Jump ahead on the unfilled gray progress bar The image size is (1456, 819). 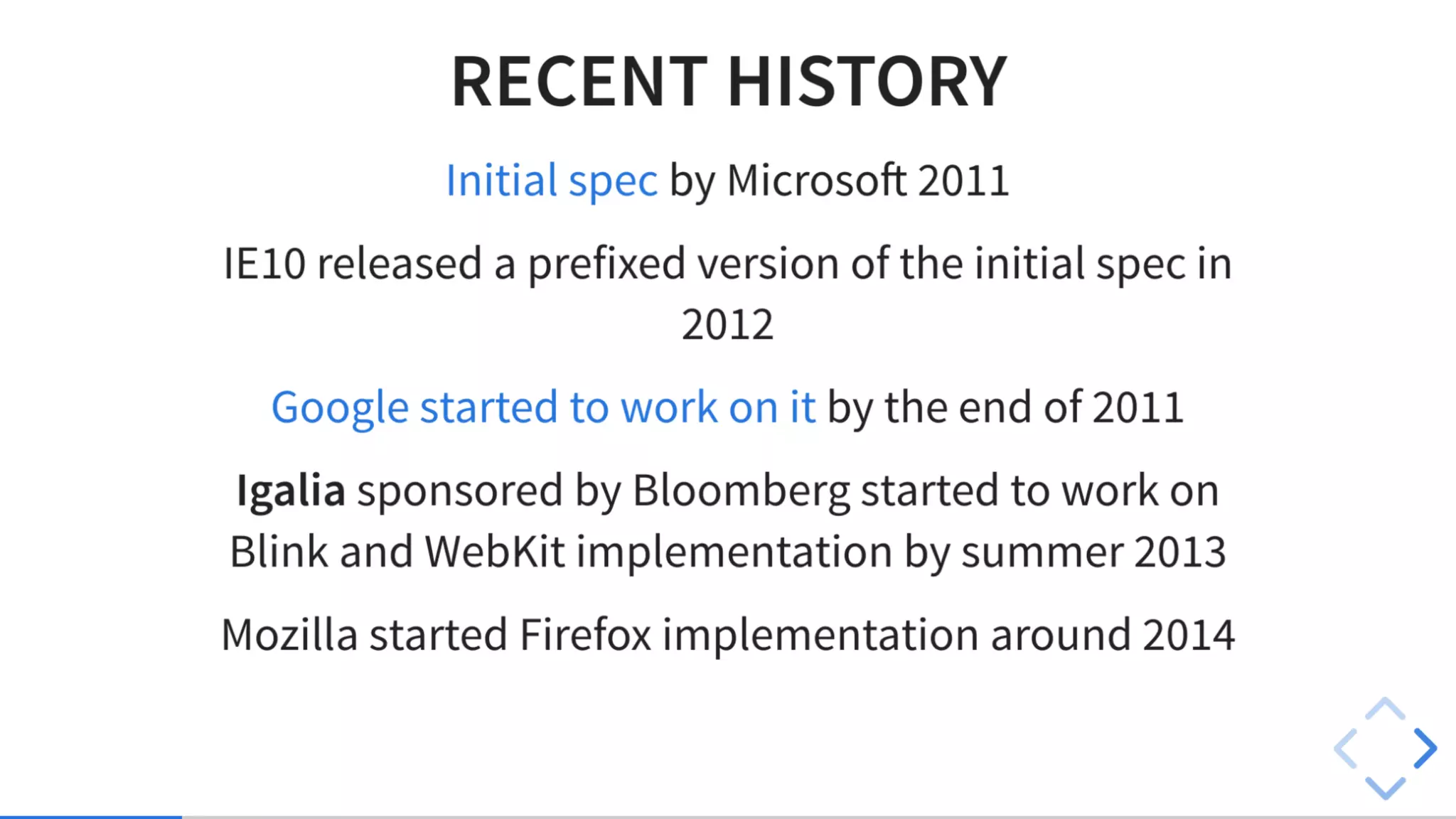[x=819, y=817]
